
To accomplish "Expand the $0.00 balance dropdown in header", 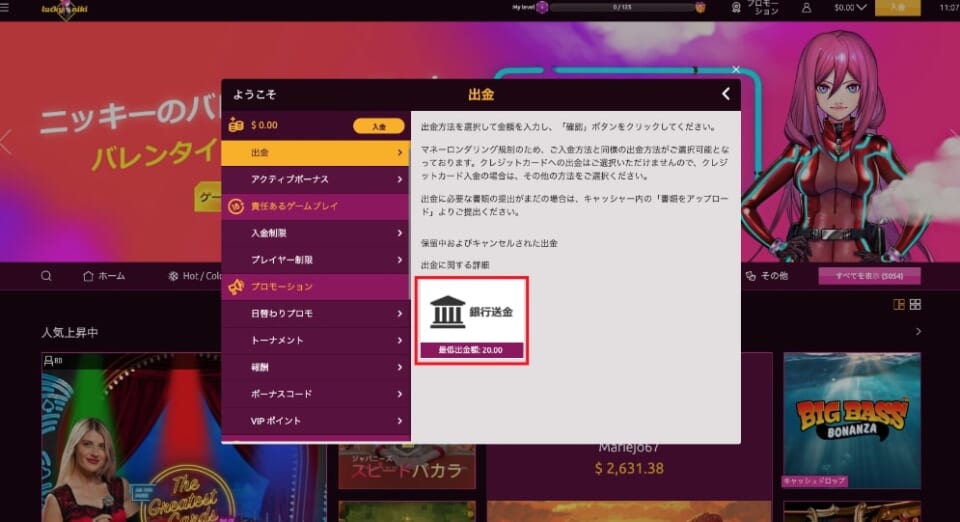I will pyautogui.click(x=850, y=7).
